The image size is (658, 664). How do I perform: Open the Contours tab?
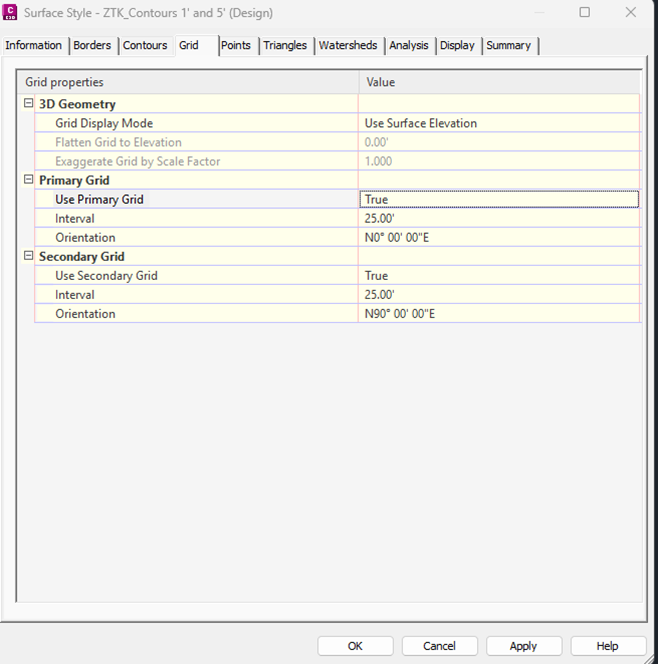[145, 45]
